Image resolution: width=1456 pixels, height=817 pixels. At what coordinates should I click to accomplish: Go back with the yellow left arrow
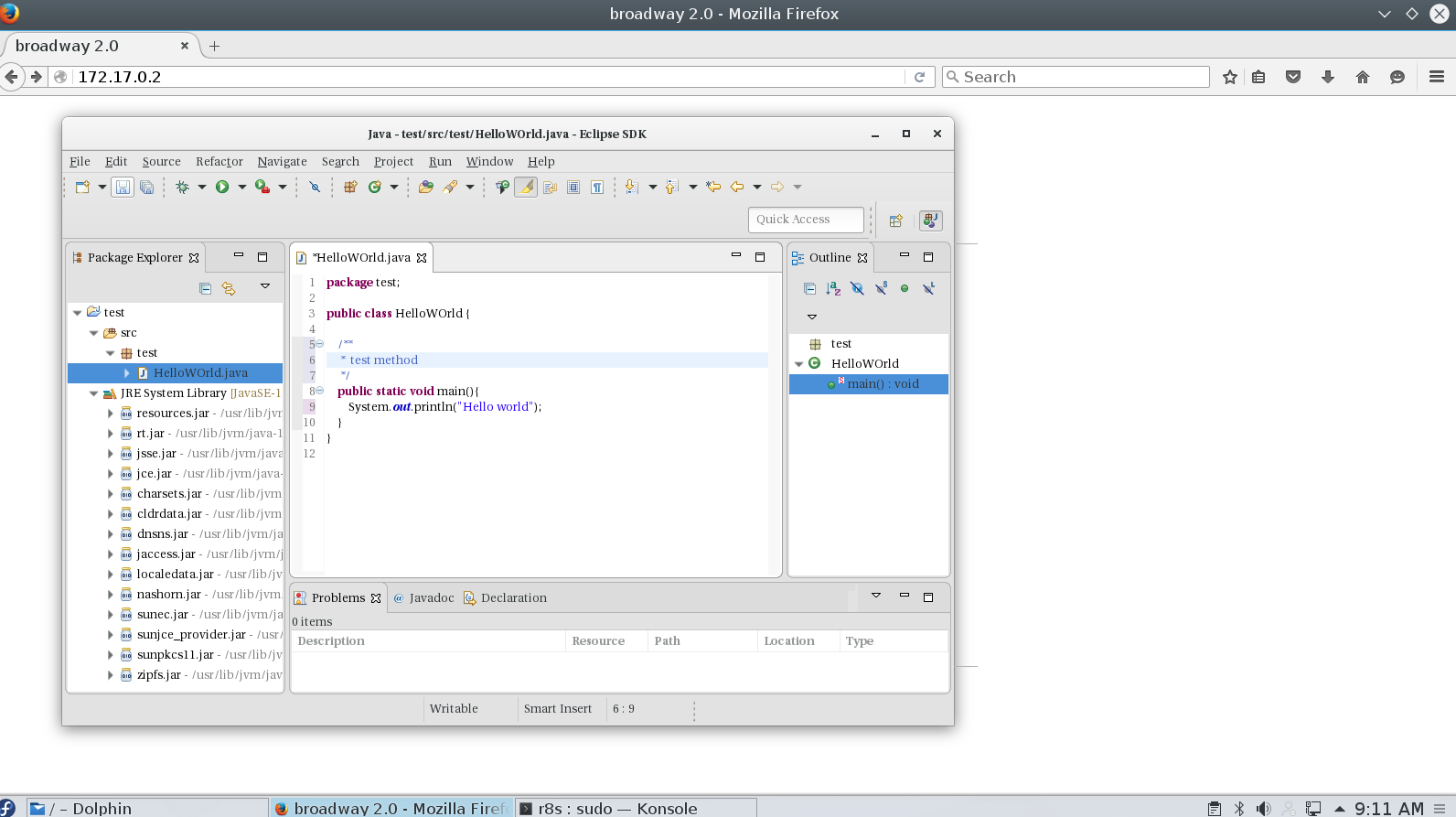(x=737, y=187)
